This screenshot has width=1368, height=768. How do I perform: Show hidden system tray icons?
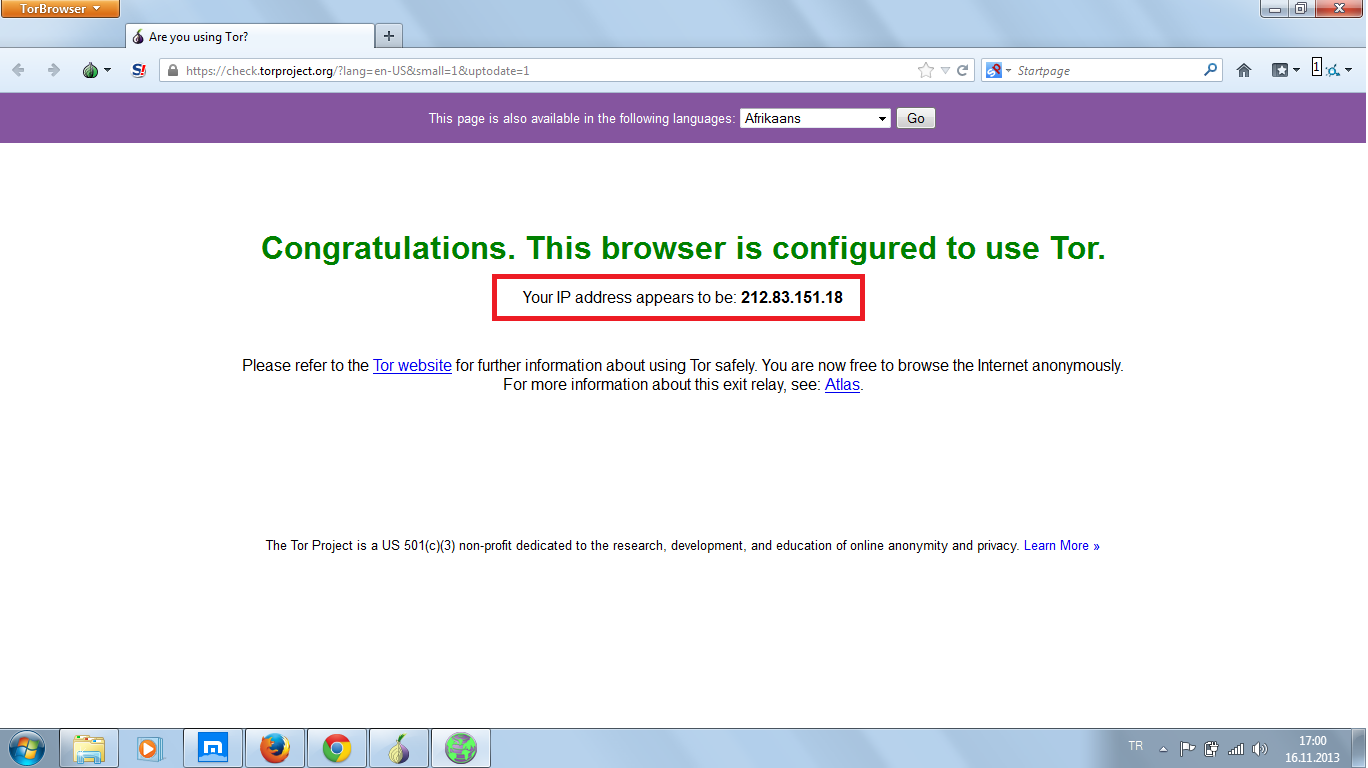point(1163,748)
